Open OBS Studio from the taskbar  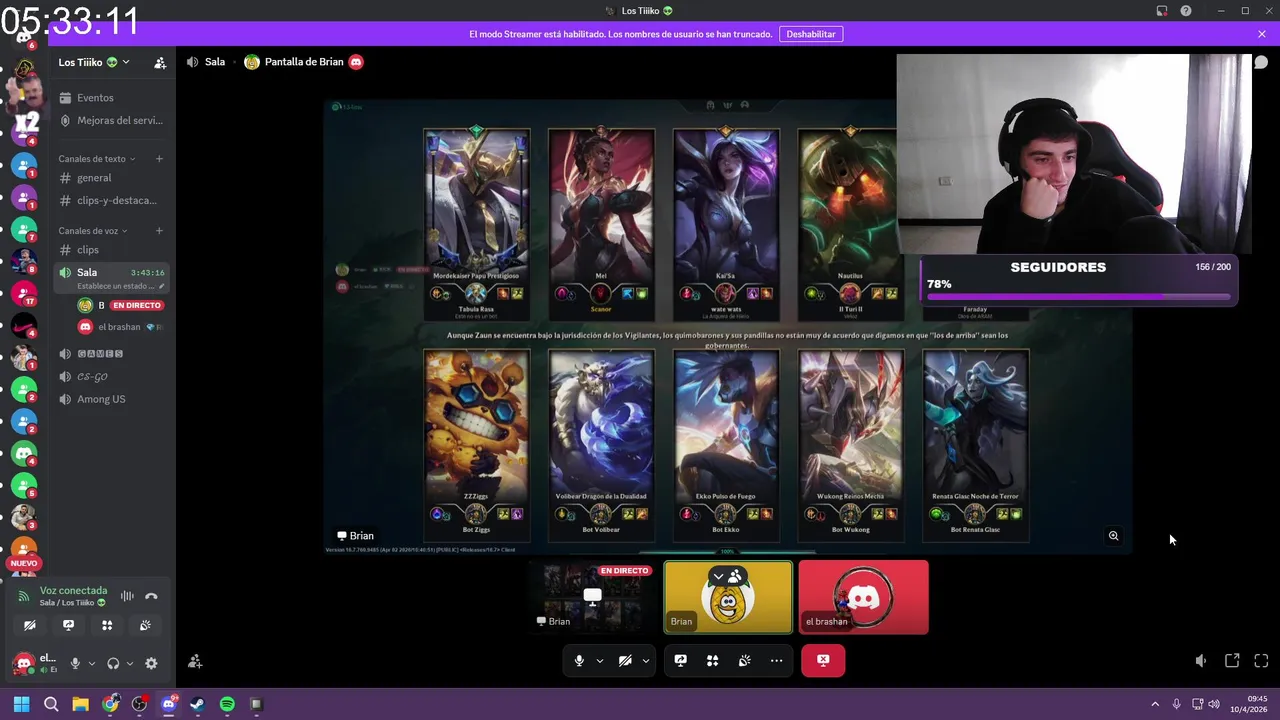tap(139, 704)
